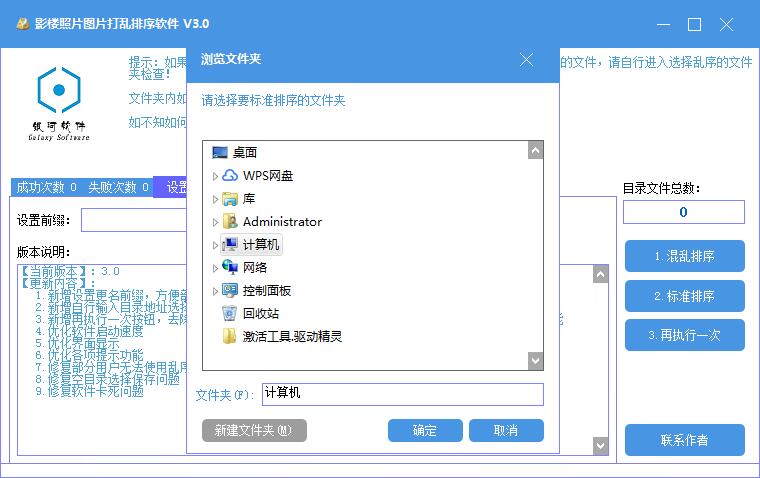Click the 成功次数 counter label
This screenshot has width=760, height=478.
[x=46, y=187]
